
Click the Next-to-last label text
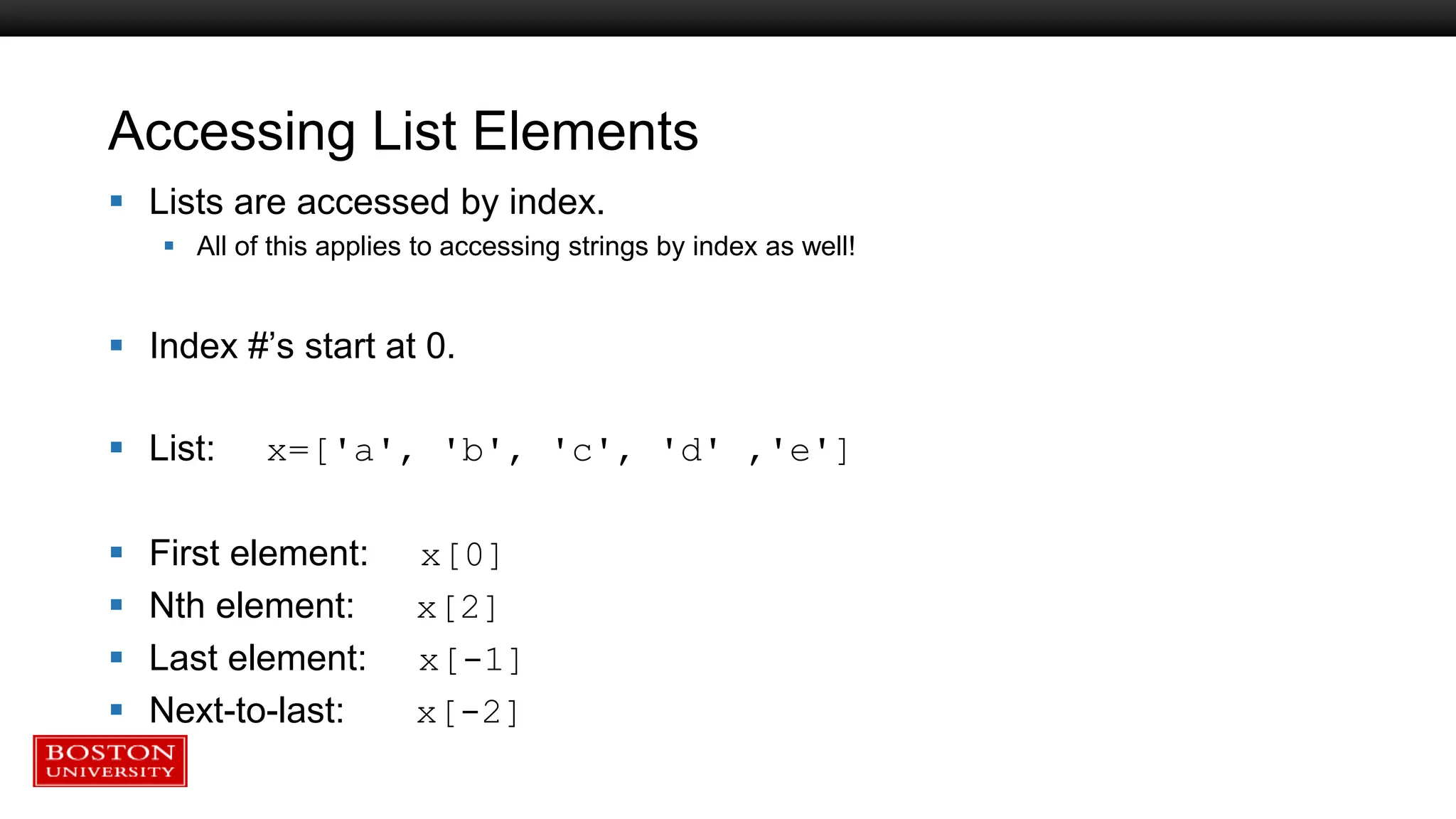247,710
